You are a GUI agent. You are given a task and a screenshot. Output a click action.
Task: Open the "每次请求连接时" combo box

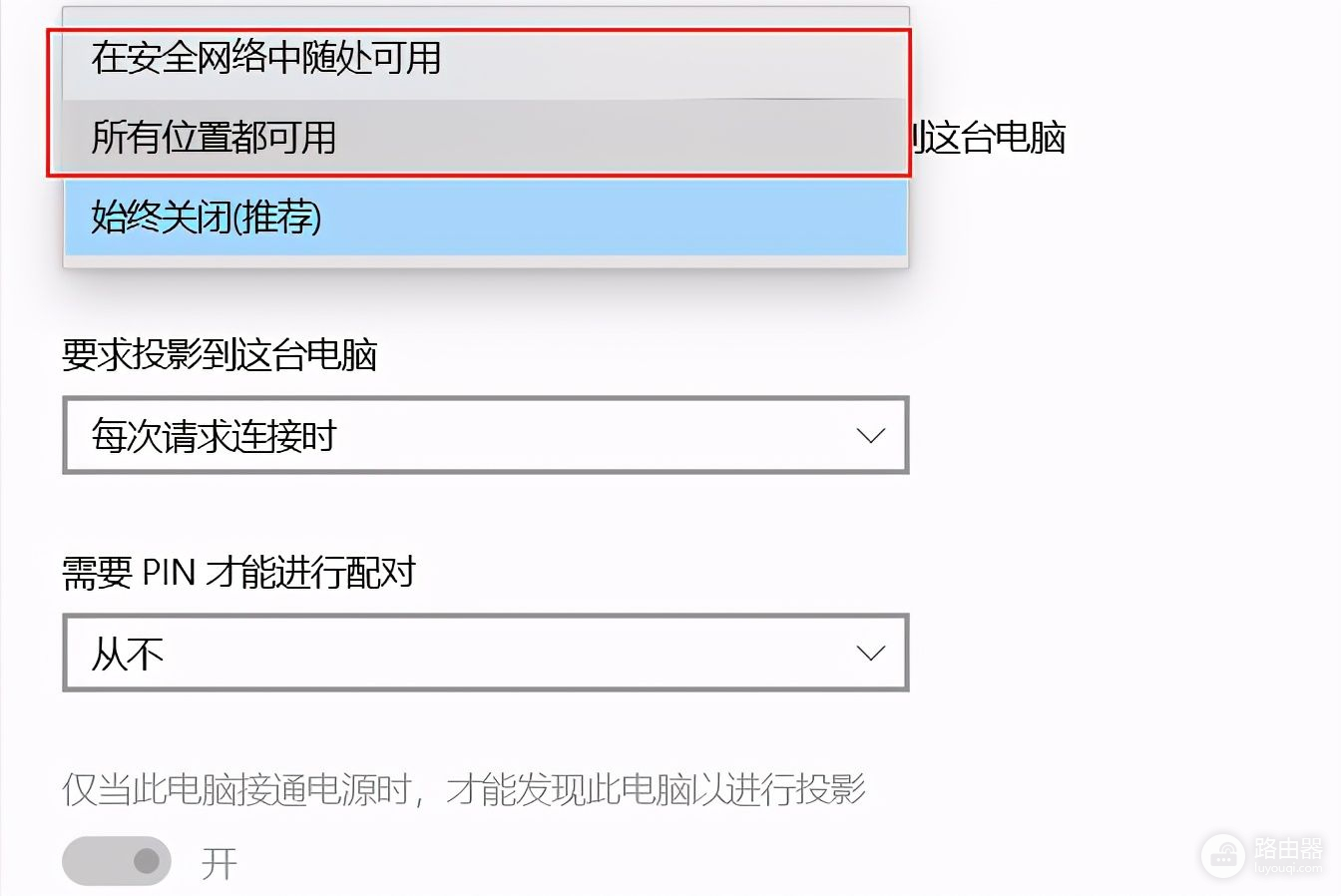[x=486, y=435]
